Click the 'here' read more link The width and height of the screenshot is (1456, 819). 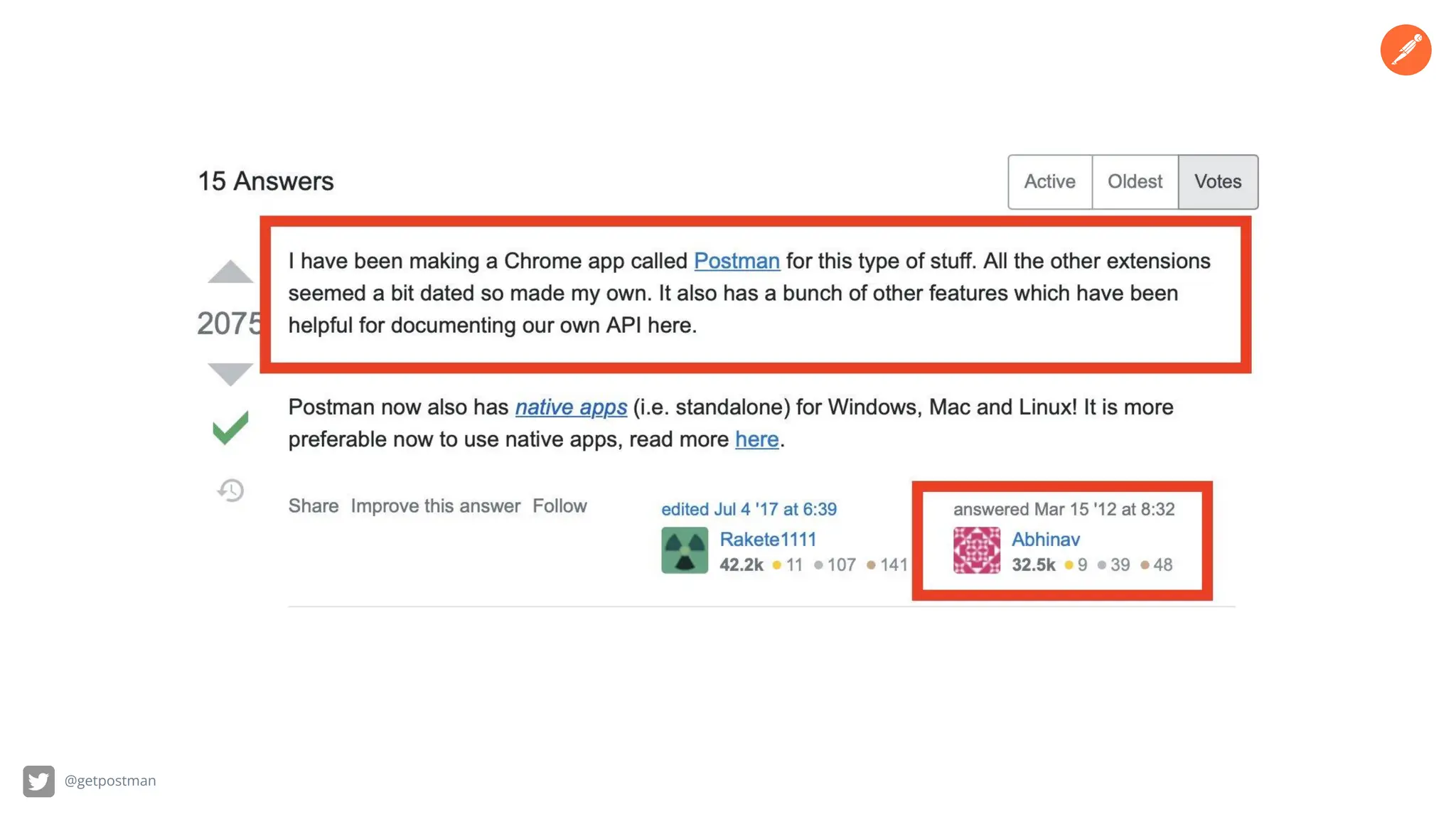[756, 439]
